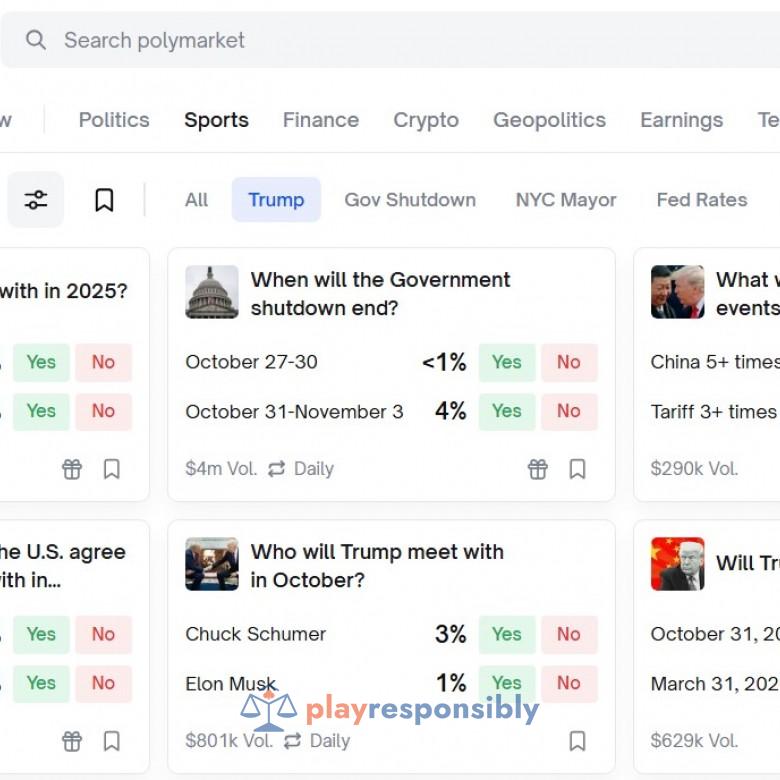Open the Trump handshake meeting thumbnail

(x=212, y=564)
